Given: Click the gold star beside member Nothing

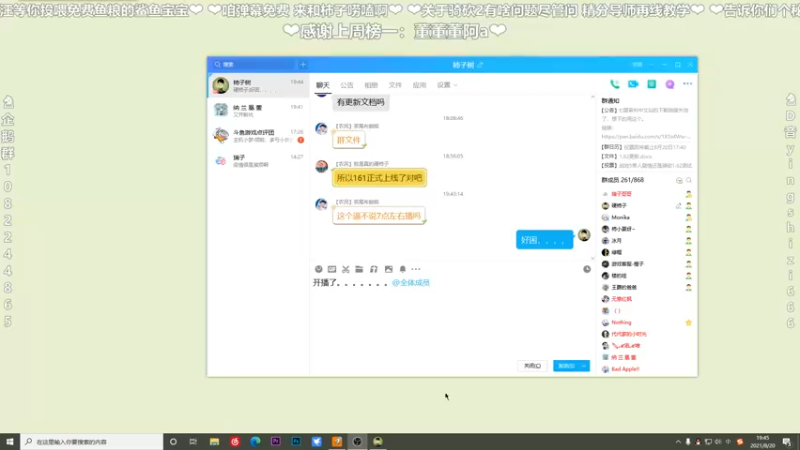Looking at the screenshot, I should [688, 322].
